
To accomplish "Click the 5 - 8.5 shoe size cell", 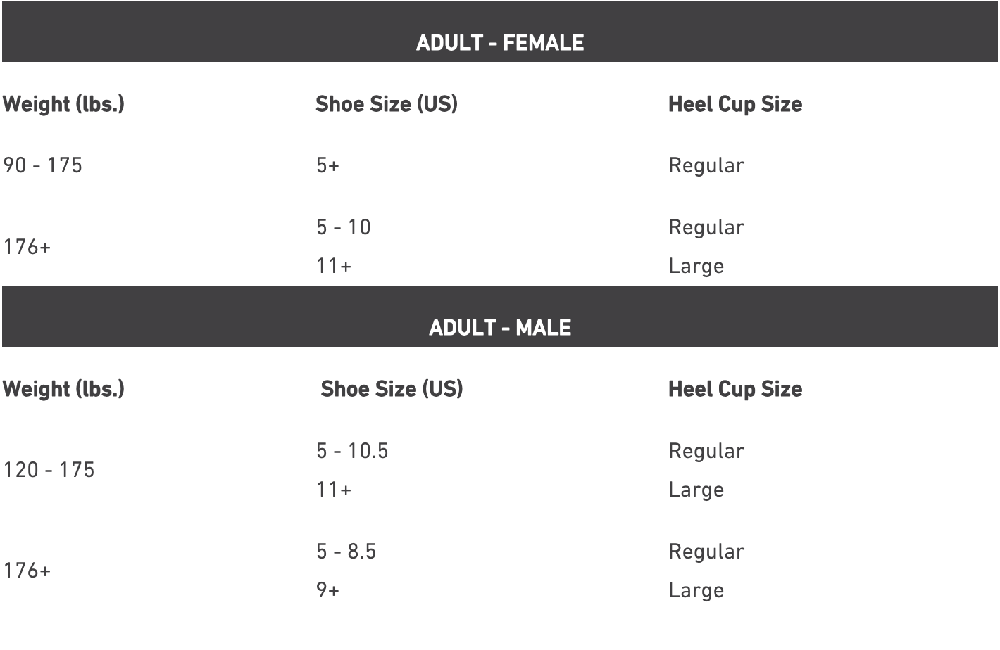I will (346, 551).
